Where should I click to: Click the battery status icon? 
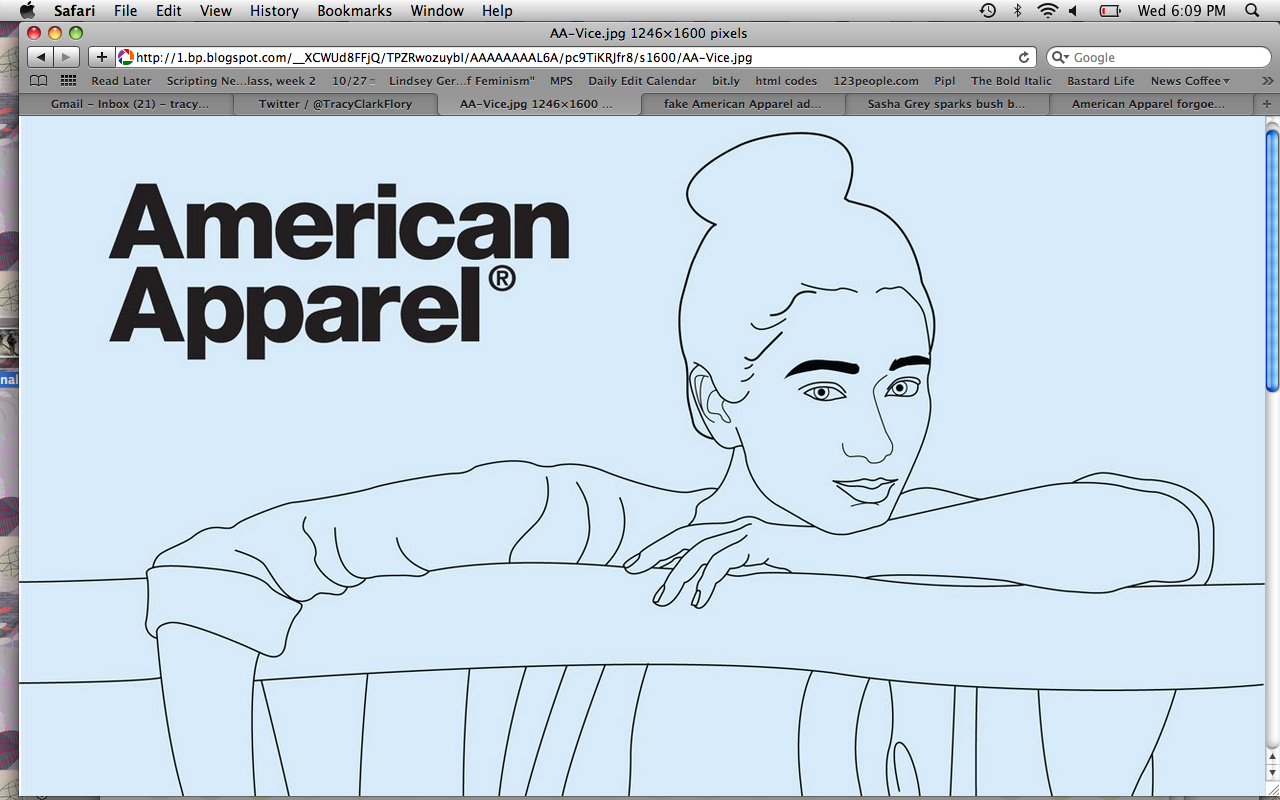(1109, 10)
